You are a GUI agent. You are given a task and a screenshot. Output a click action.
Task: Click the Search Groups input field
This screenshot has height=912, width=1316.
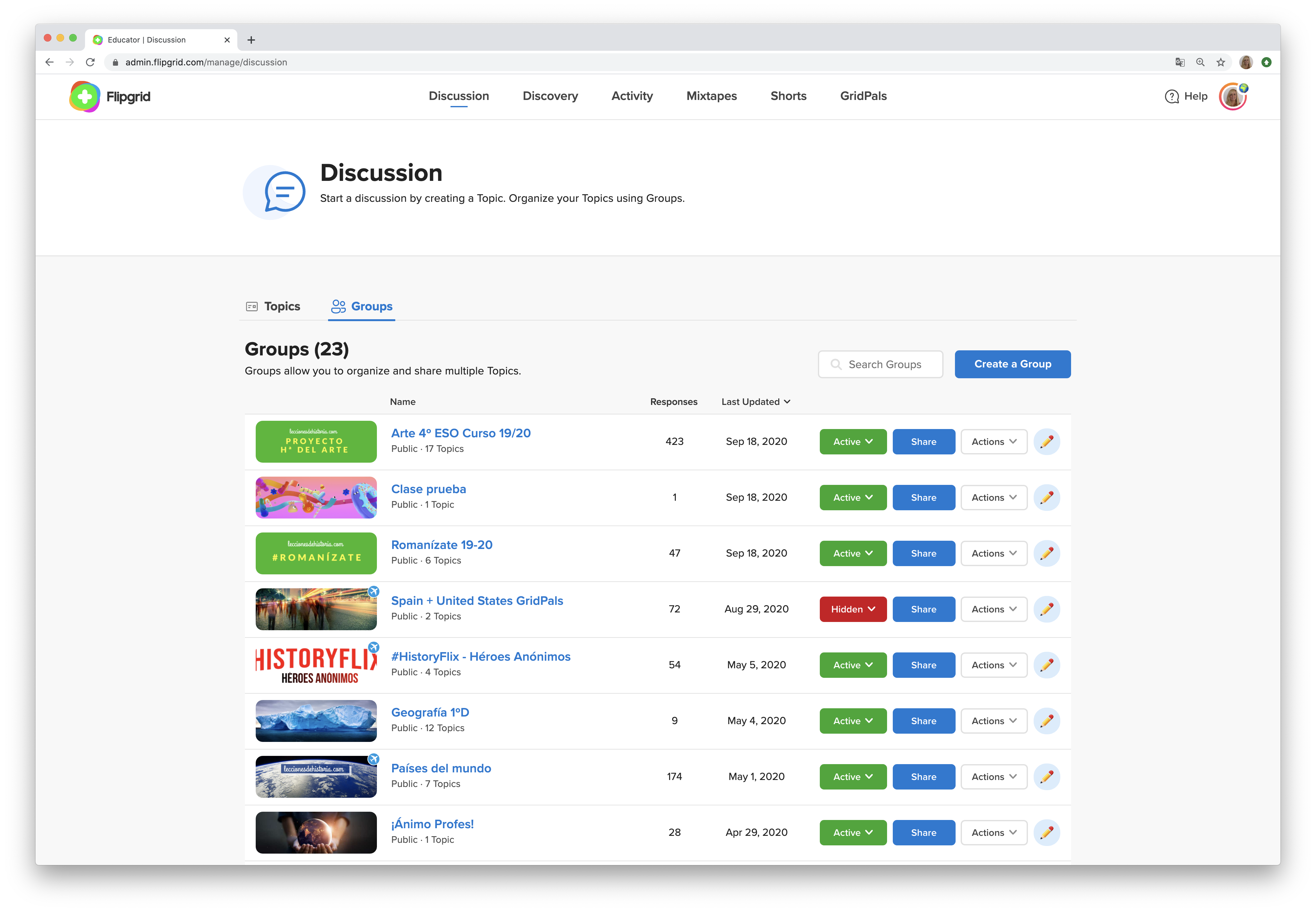884,365
